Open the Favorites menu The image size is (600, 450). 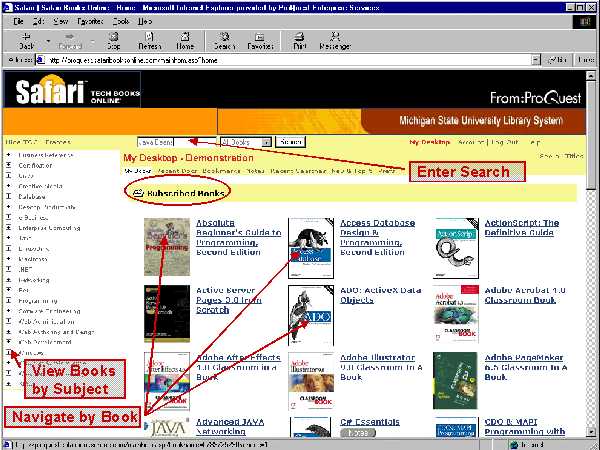(90, 21)
